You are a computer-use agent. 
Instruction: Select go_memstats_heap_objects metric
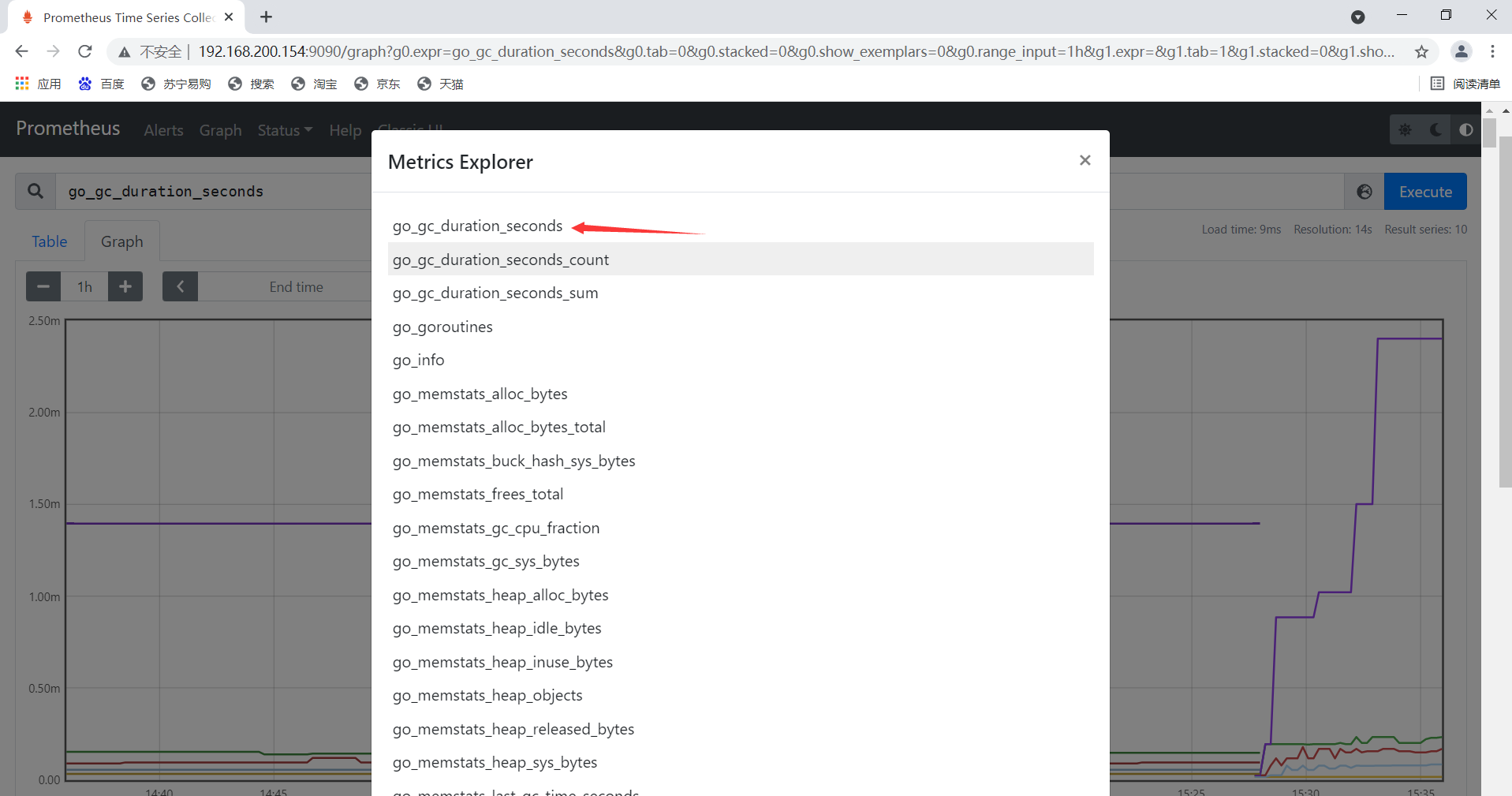coord(741,696)
